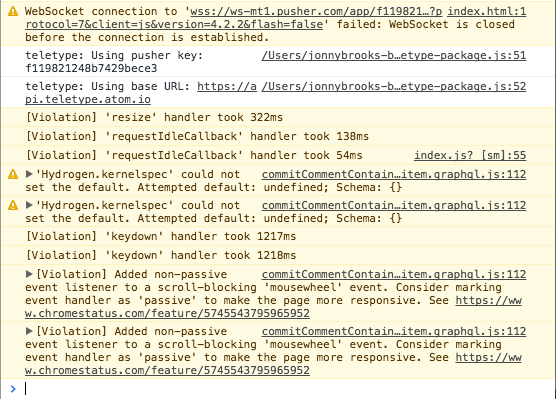
Task: Open graphql.js:112 link of first mousewheel violation
Action: [x=394, y=275]
